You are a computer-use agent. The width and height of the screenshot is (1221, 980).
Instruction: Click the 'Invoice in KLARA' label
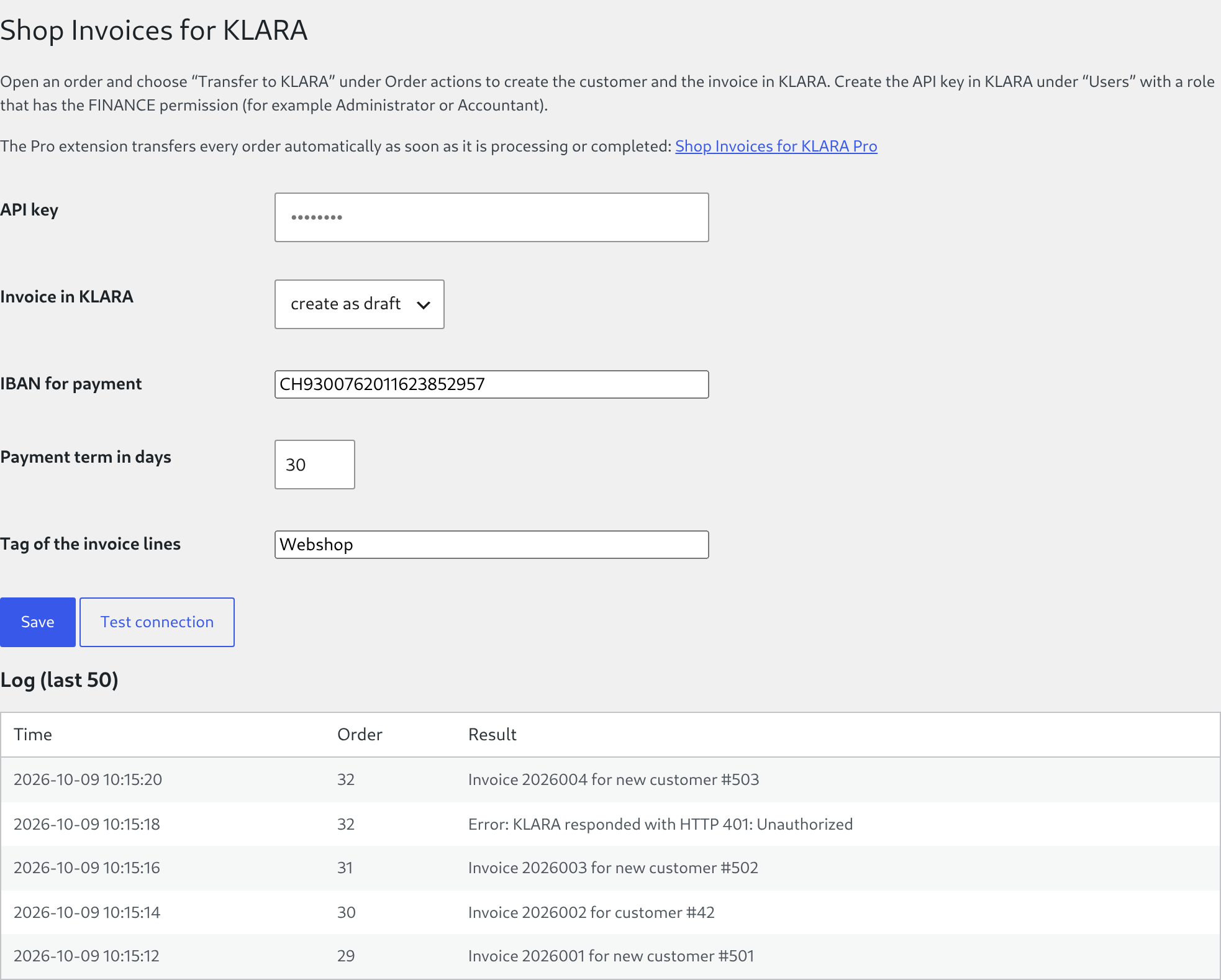[x=66, y=297]
